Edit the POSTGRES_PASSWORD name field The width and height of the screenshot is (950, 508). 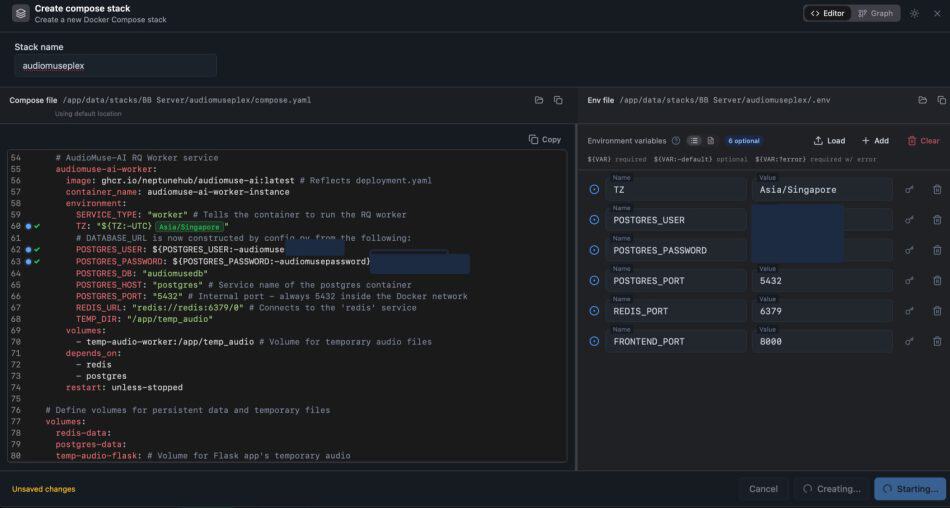(676, 250)
